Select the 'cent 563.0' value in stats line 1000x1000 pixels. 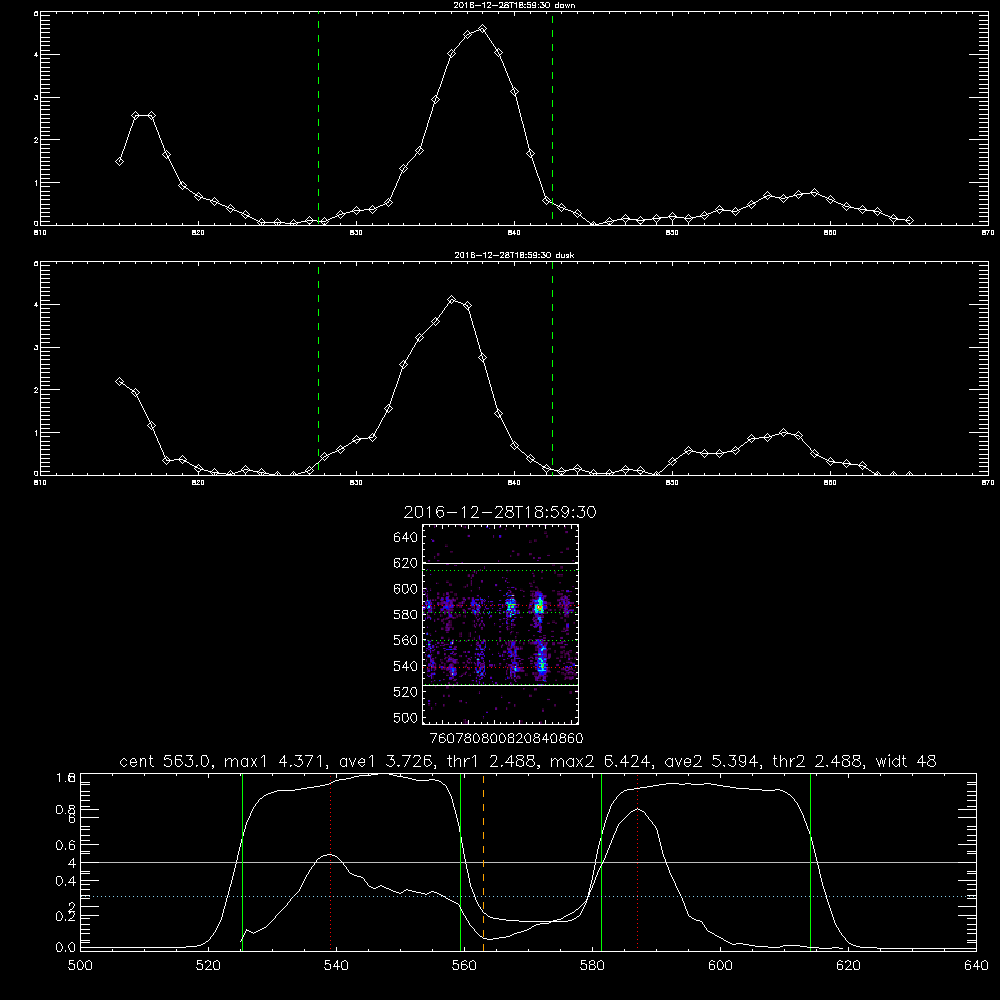[x=165, y=761]
